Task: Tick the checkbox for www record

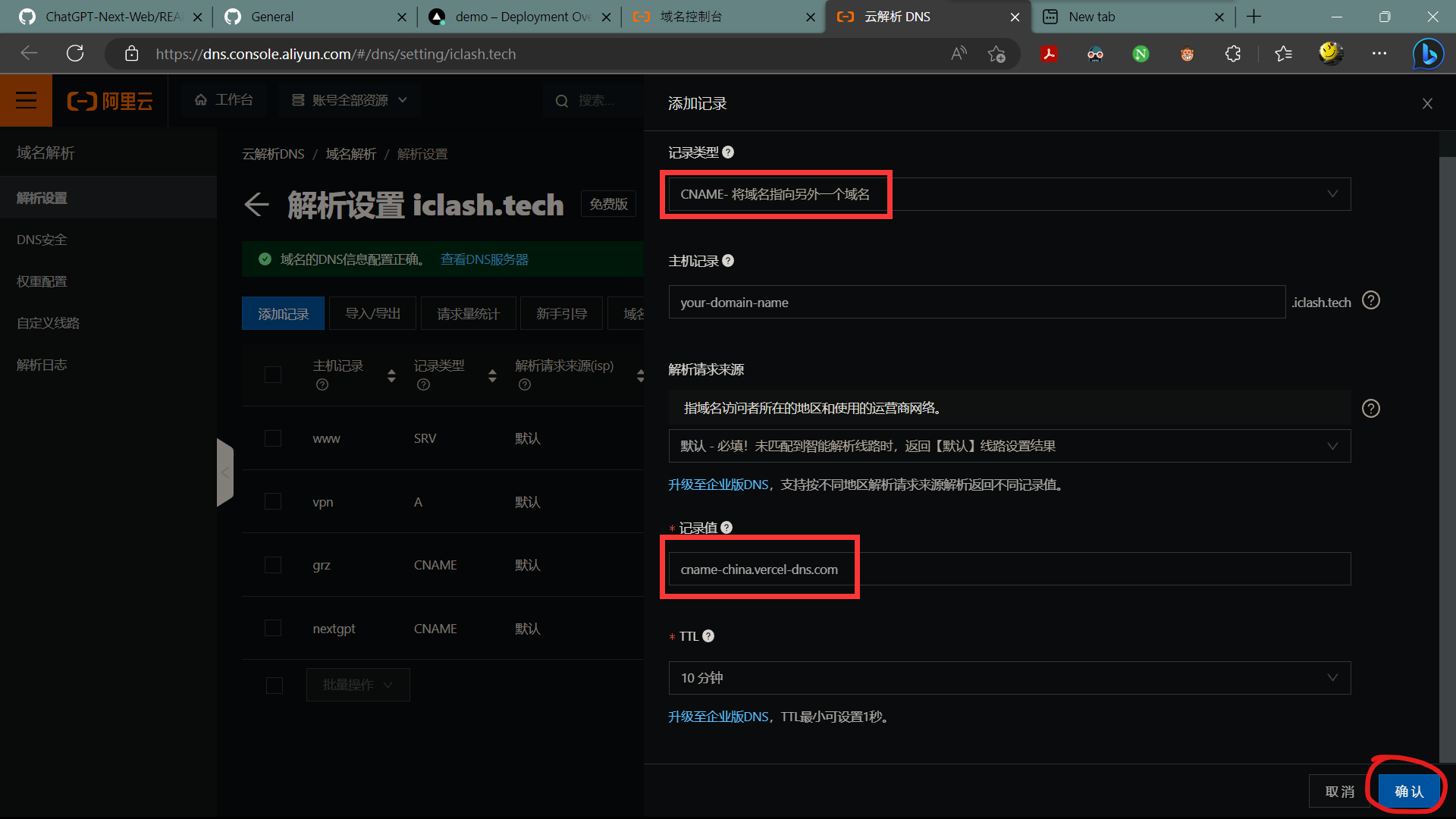Action: [273, 438]
